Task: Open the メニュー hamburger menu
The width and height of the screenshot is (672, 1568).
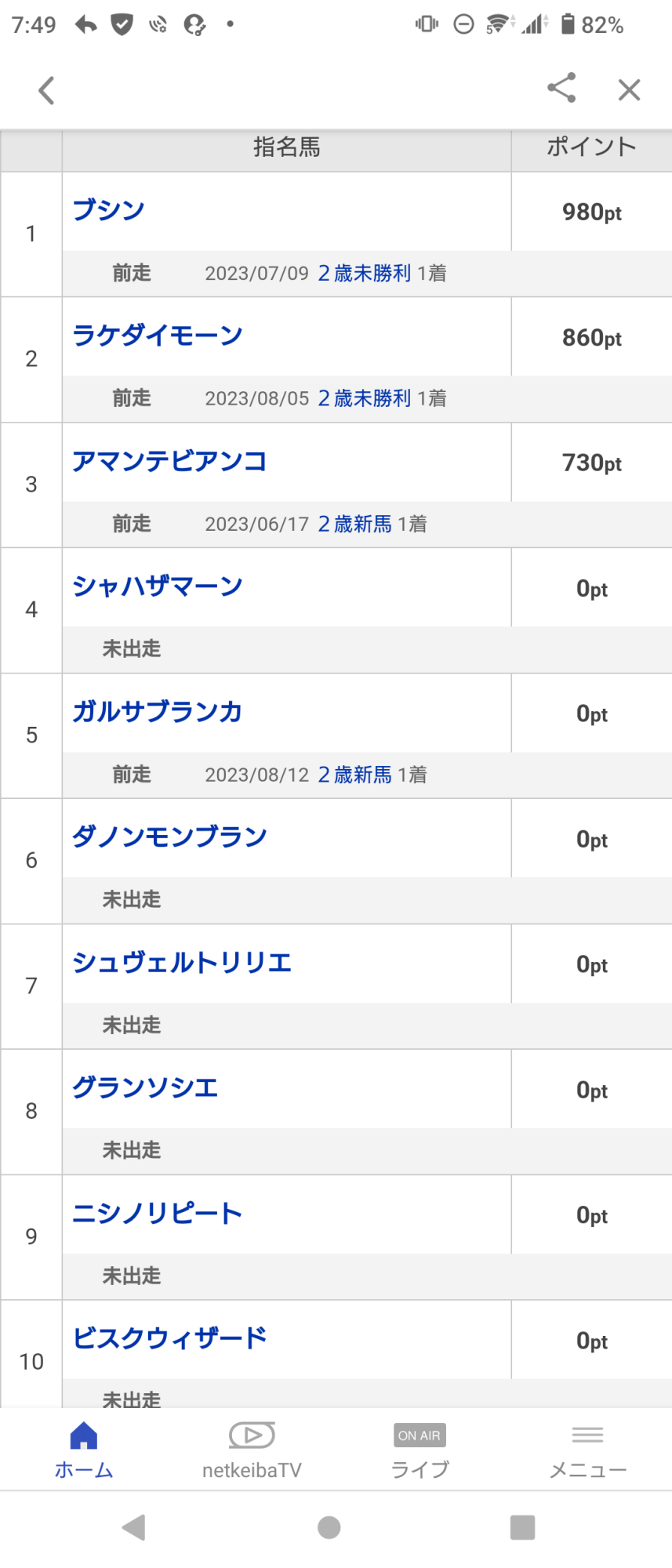Action: tap(587, 1450)
